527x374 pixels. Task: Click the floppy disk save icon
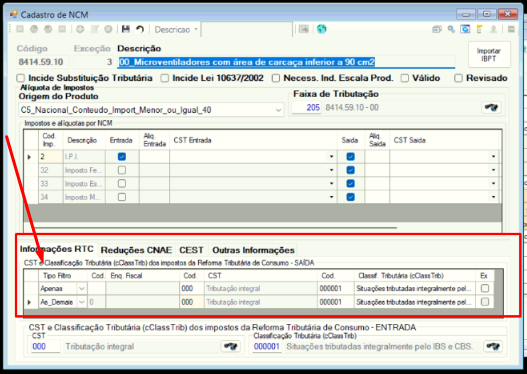[x=126, y=29]
